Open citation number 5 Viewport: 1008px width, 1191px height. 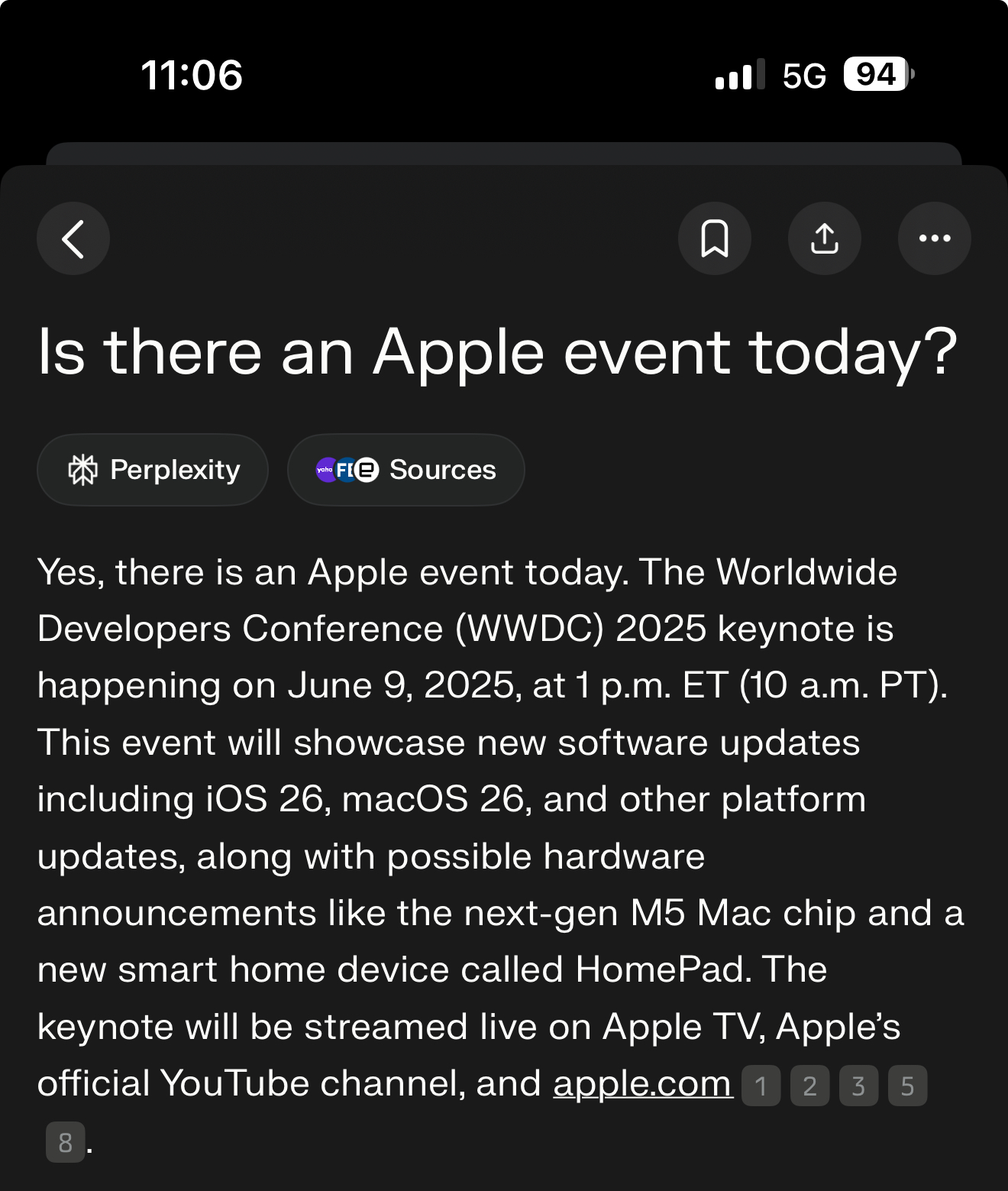click(908, 1086)
